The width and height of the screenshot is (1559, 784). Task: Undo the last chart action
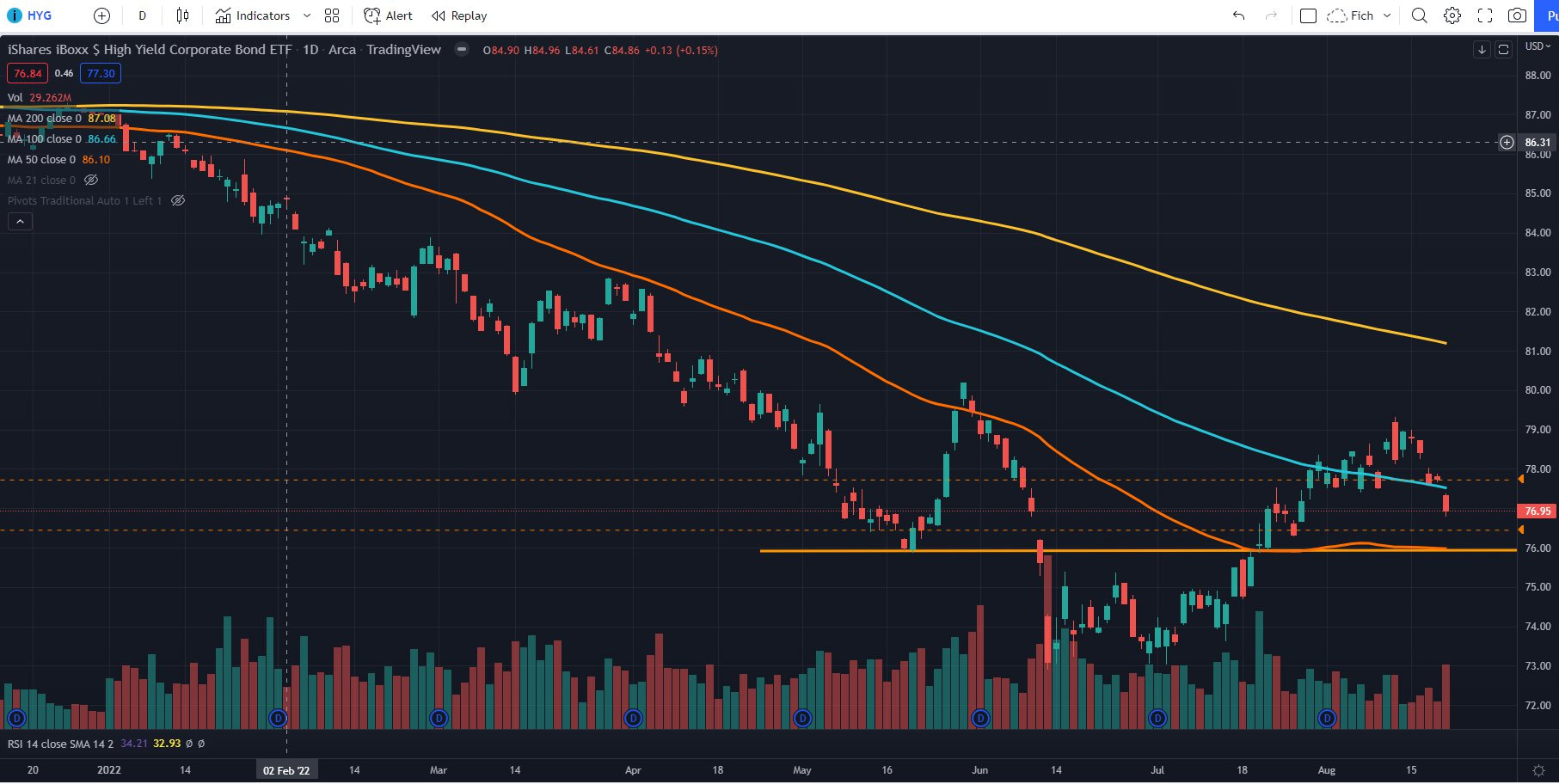(1238, 15)
